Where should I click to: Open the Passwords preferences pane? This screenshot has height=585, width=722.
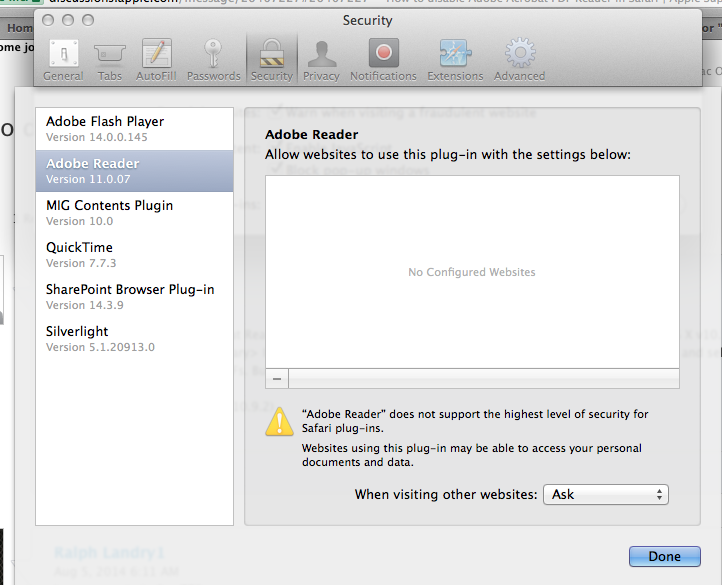pos(213,60)
